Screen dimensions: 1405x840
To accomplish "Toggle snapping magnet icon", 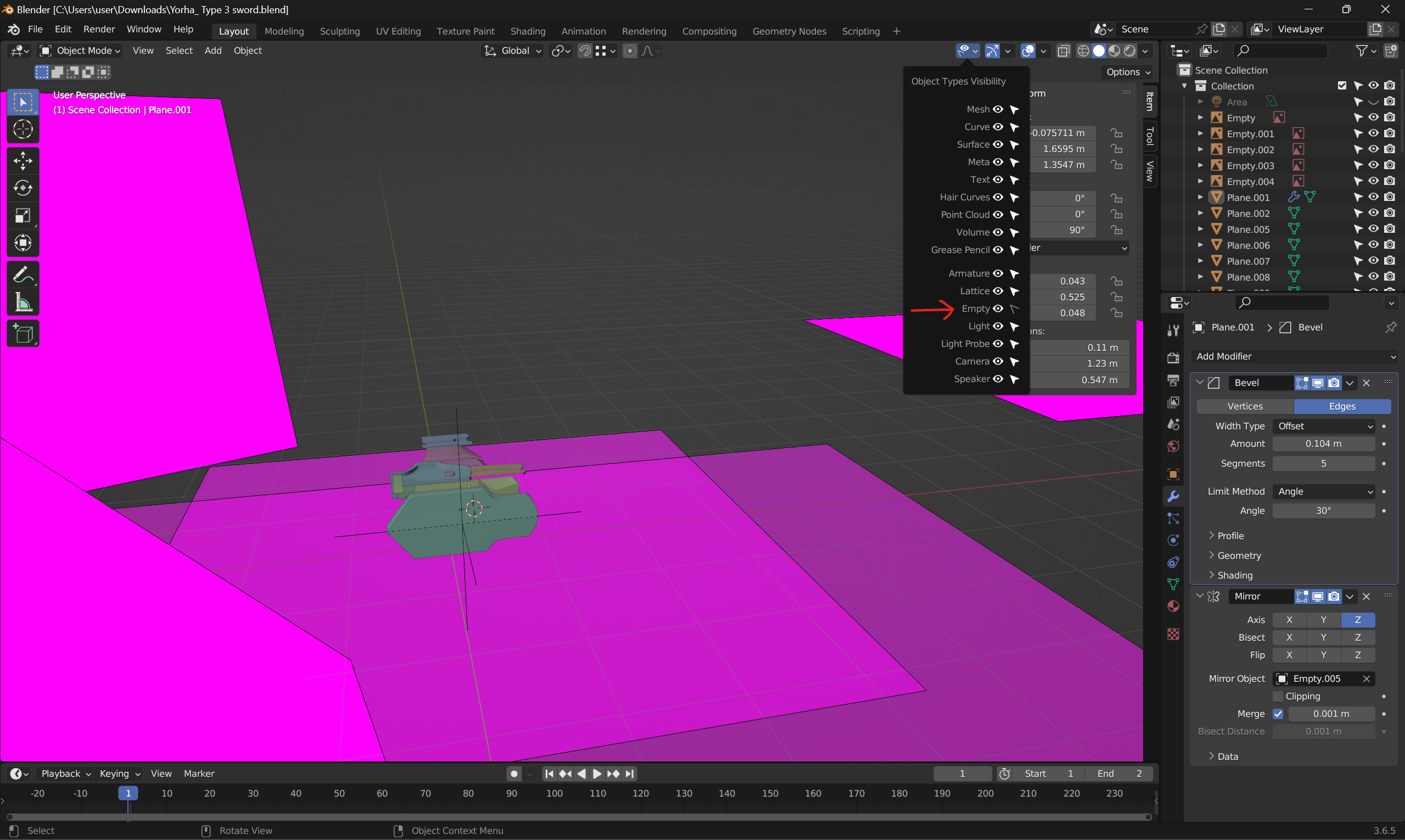I will coord(585,51).
